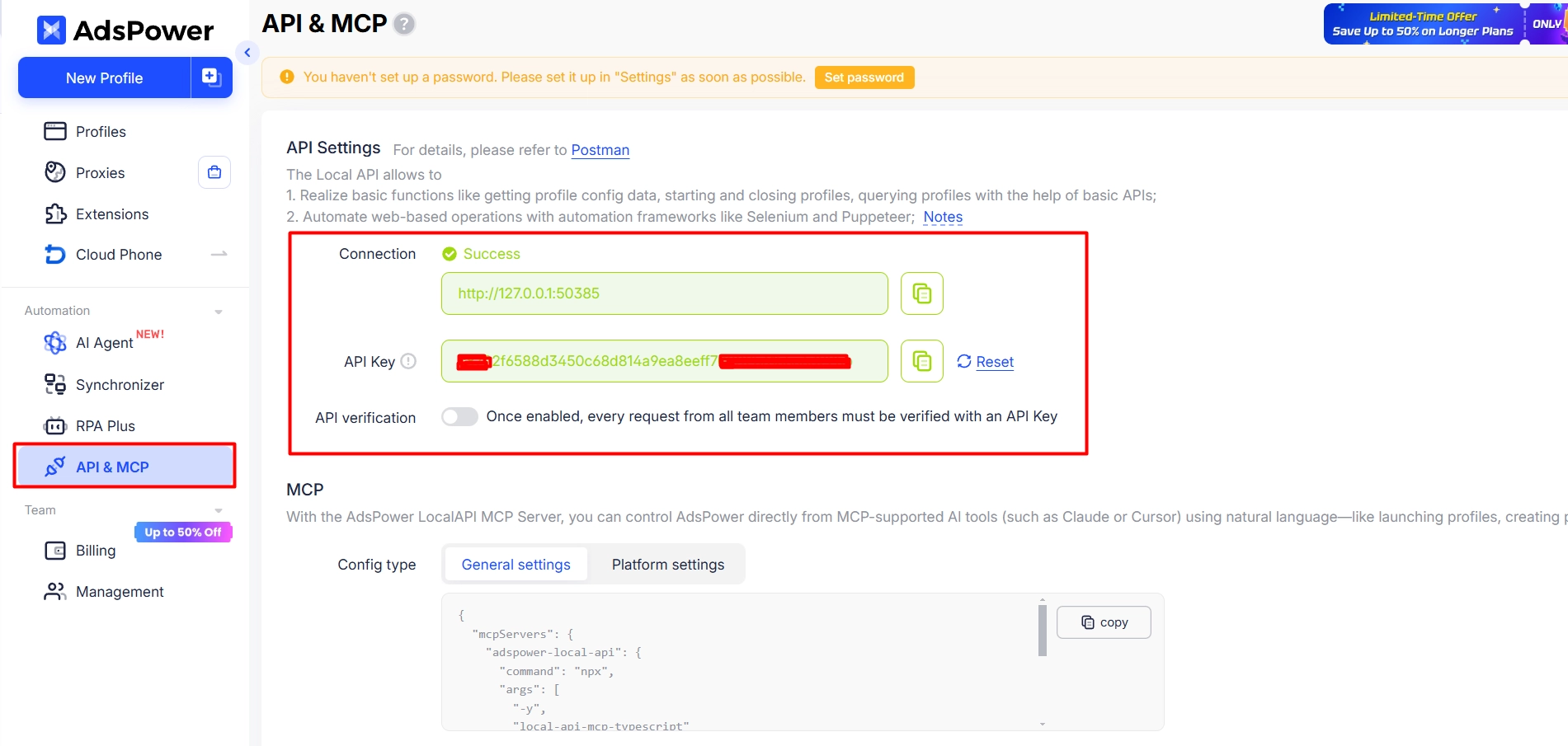This screenshot has width=1568, height=746.
Task: Open the Postman documentation link
Action: click(600, 150)
